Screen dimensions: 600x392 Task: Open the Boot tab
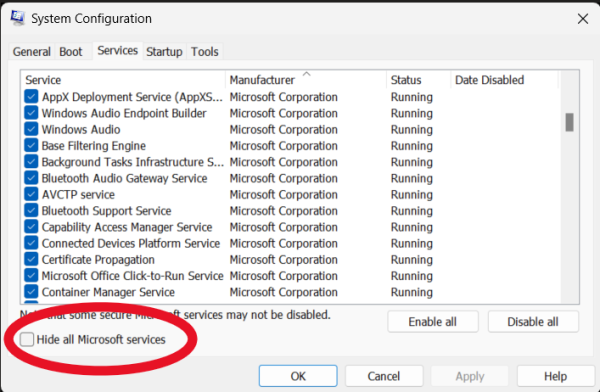[x=70, y=52]
